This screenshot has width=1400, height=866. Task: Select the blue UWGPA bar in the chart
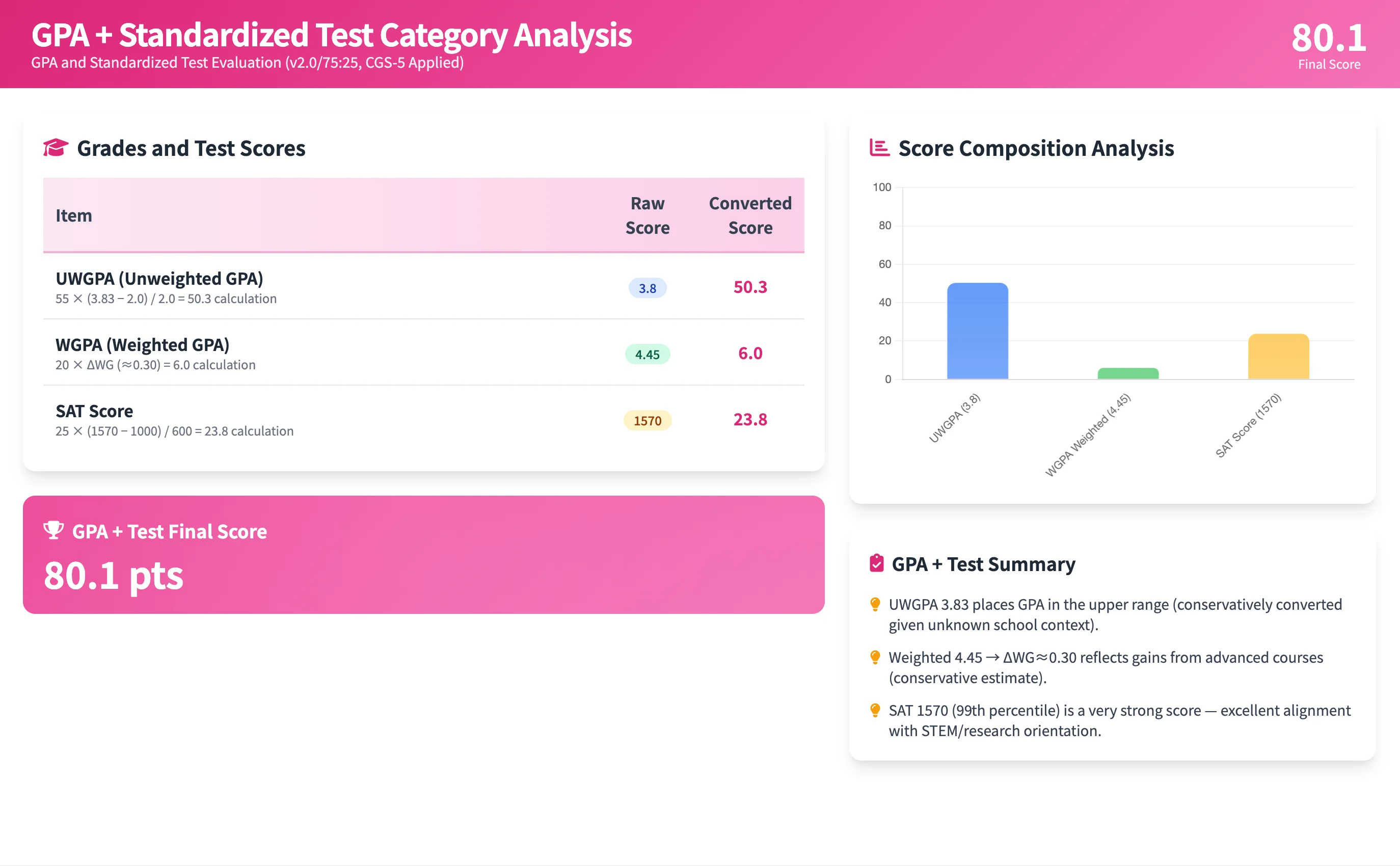click(977, 331)
